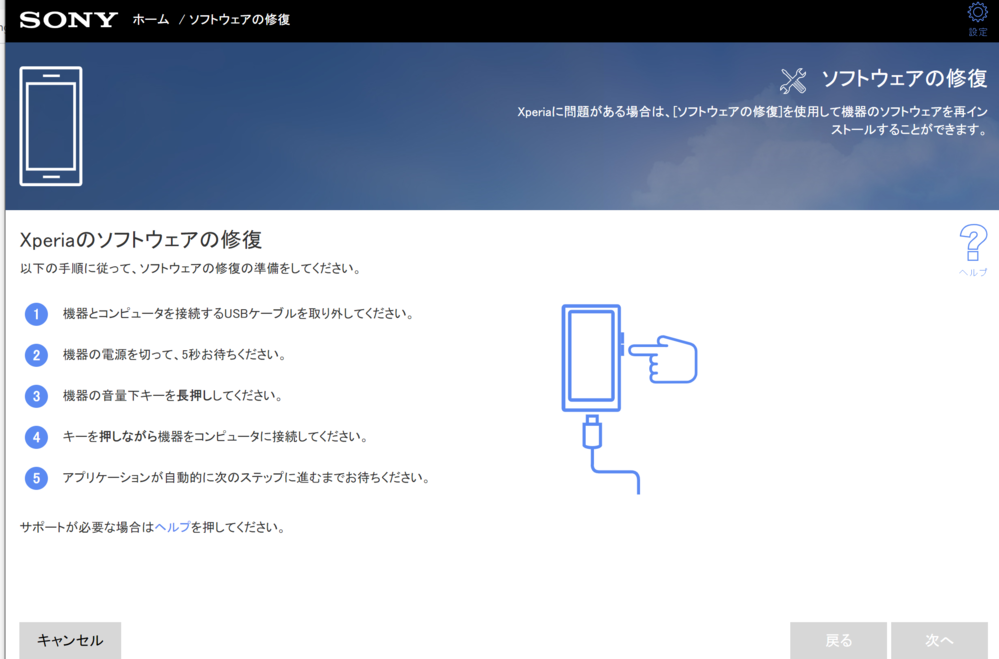Go to ホーム breadcrumb
This screenshot has width=999, height=659.
(151, 20)
